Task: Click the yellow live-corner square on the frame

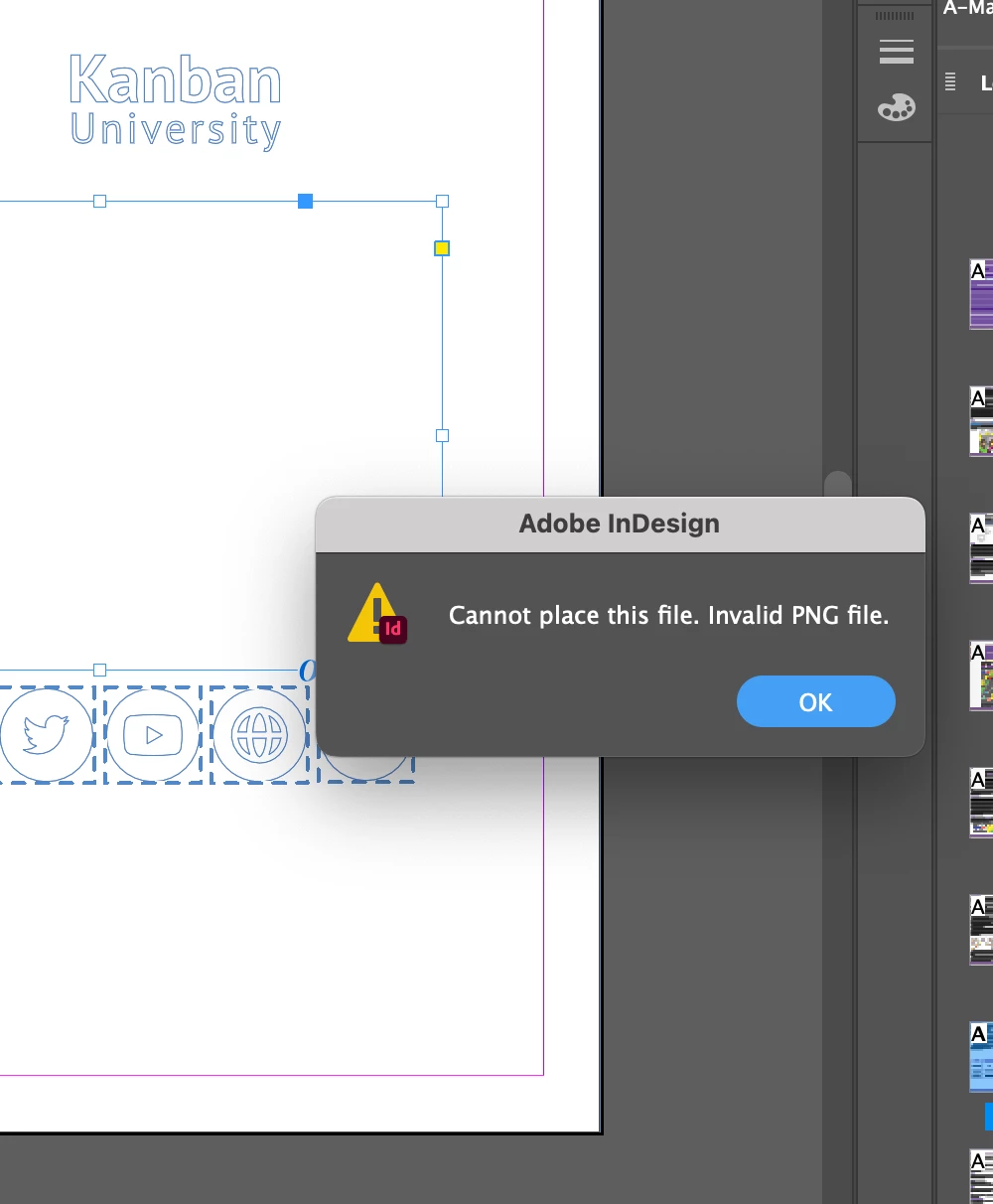Action: (x=442, y=248)
